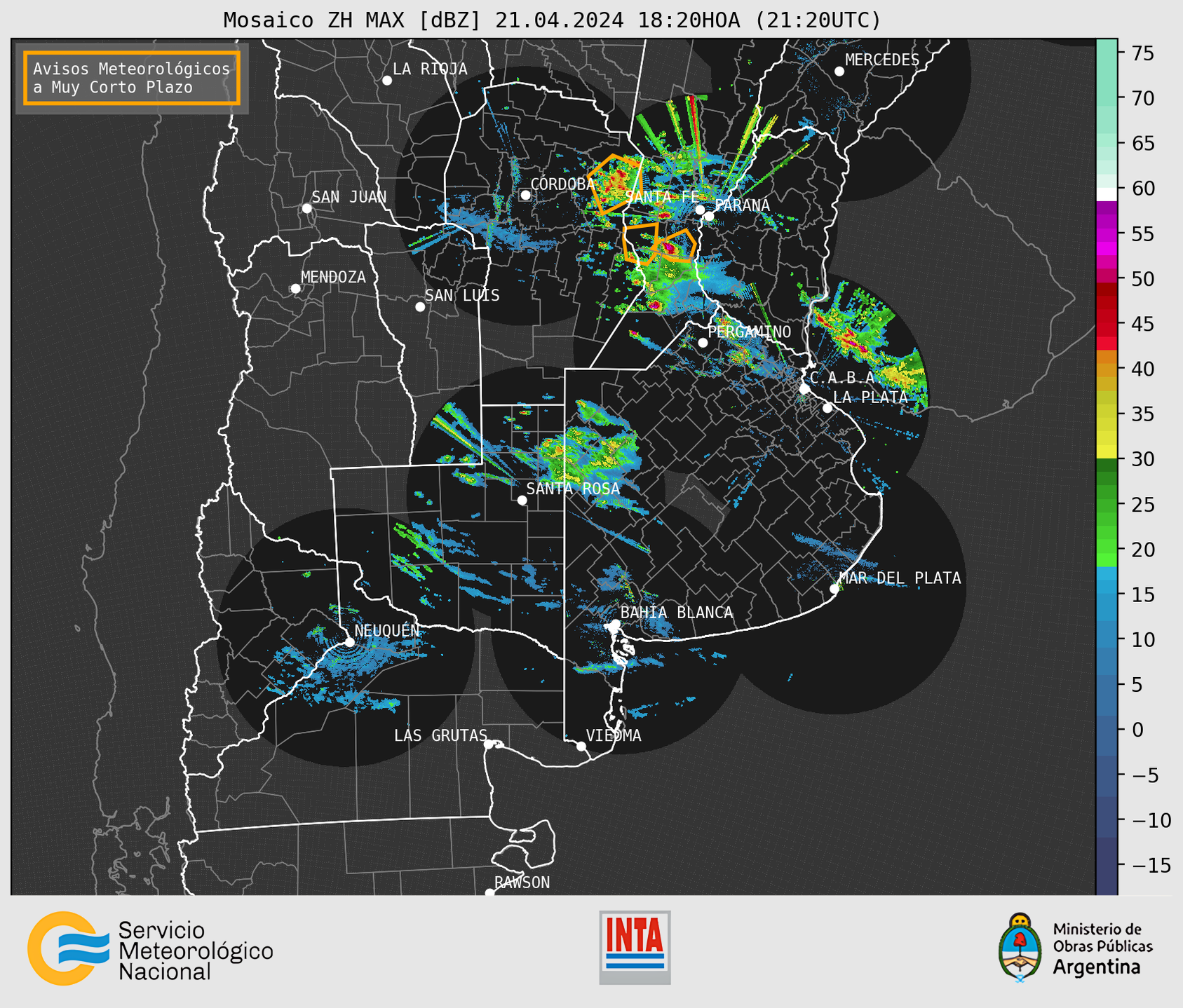Image resolution: width=1183 pixels, height=1008 pixels.
Task: Click the 30 dBZ colorbar label
Action: 1142,459
